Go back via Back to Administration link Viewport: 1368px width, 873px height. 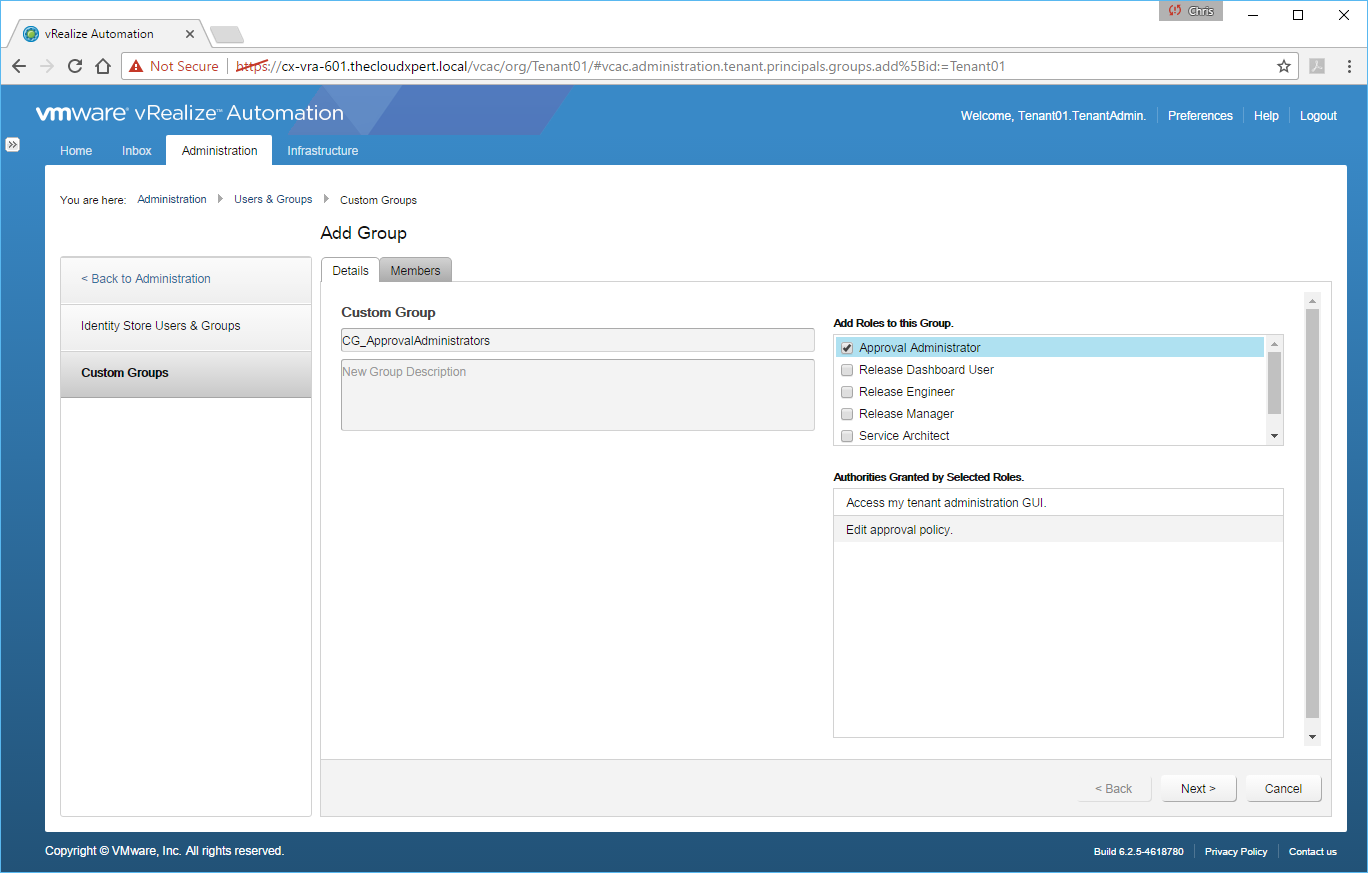[x=146, y=279]
